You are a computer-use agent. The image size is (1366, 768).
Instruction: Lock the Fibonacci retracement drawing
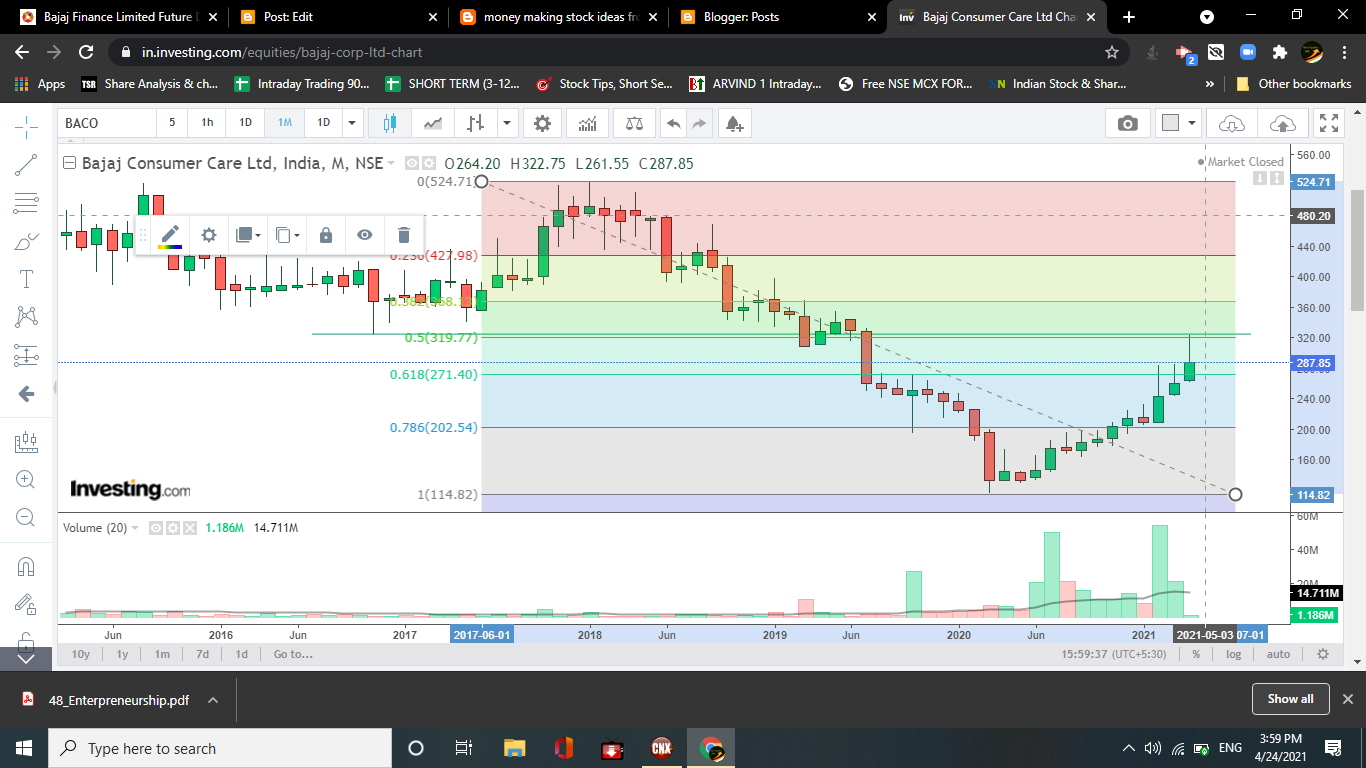(326, 235)
